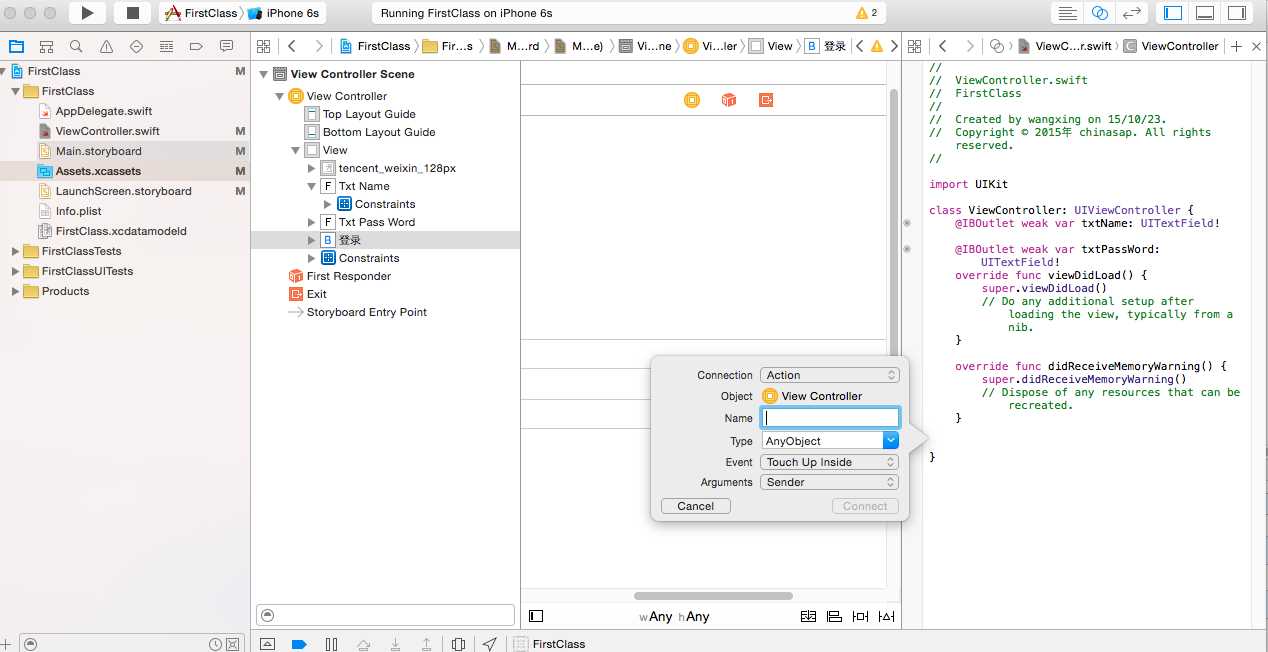Switch to the Version editor
Screen dimensions: 1268x652
click(x=1132, y=13)
